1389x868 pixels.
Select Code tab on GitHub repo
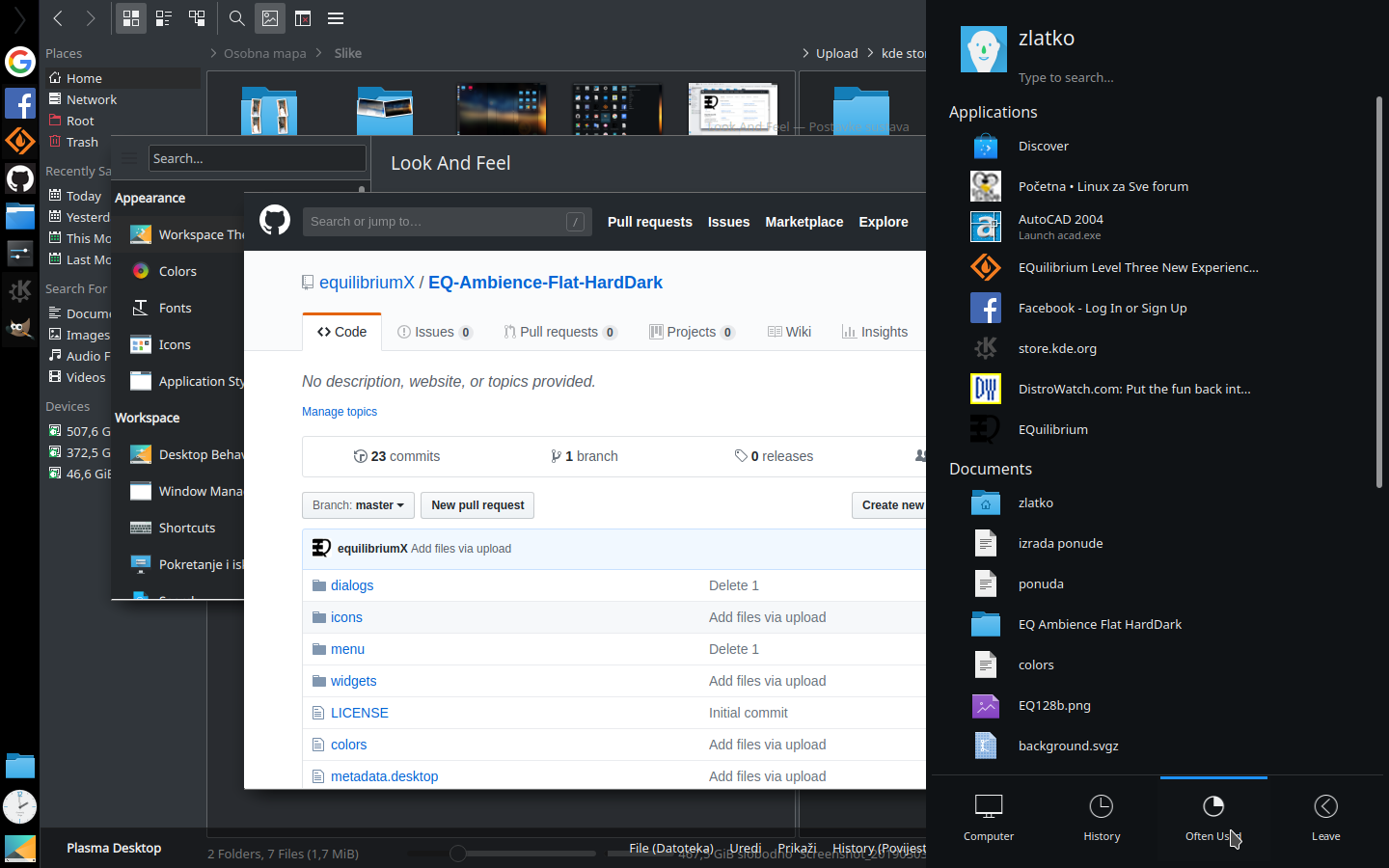point(342,332)
